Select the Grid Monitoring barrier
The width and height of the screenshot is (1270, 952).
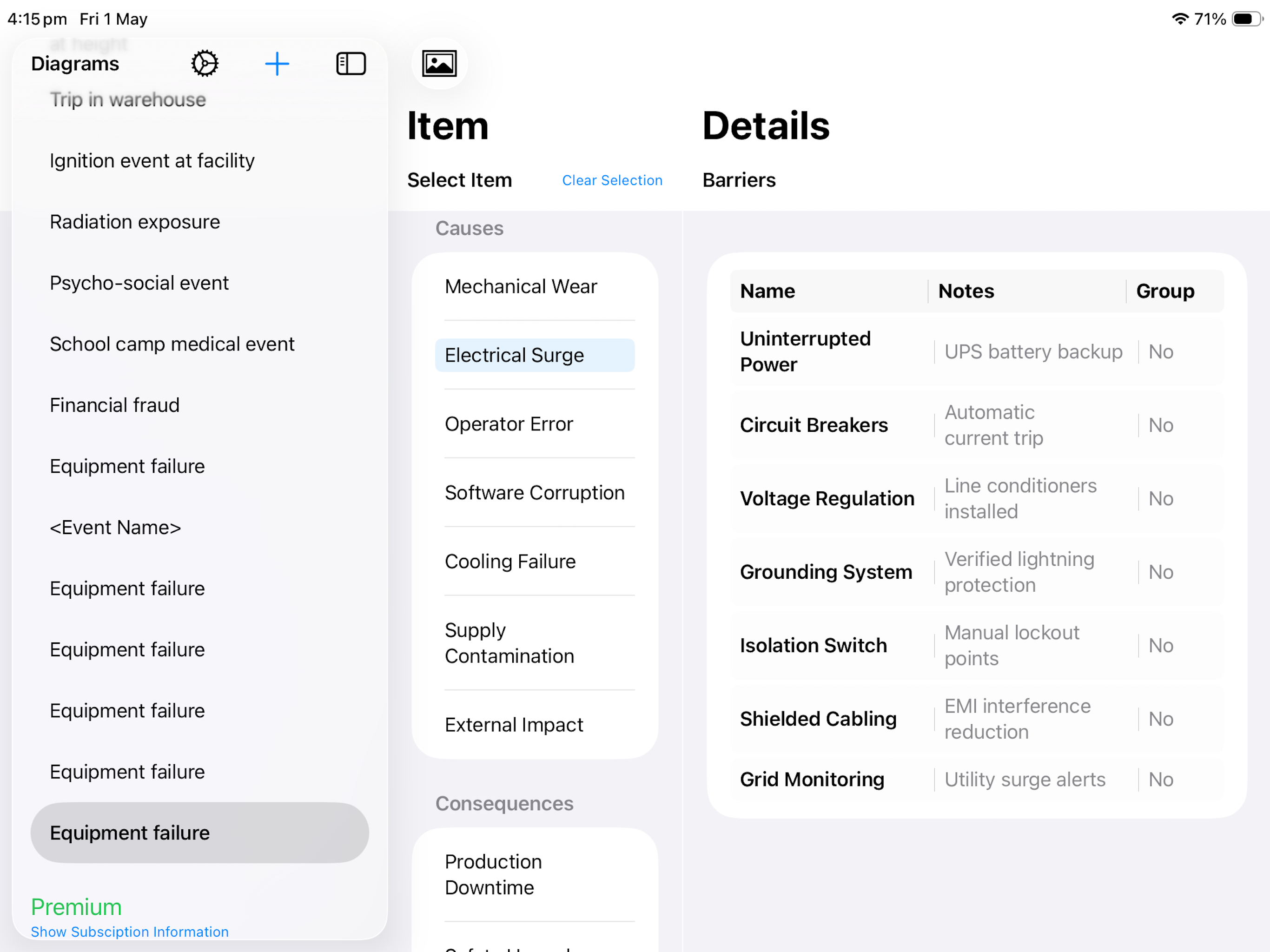[812, 779]
